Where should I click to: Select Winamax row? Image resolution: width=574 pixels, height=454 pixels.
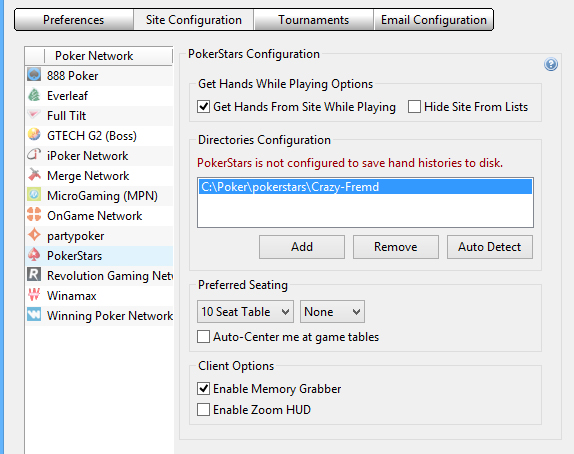tap(99, 295)
